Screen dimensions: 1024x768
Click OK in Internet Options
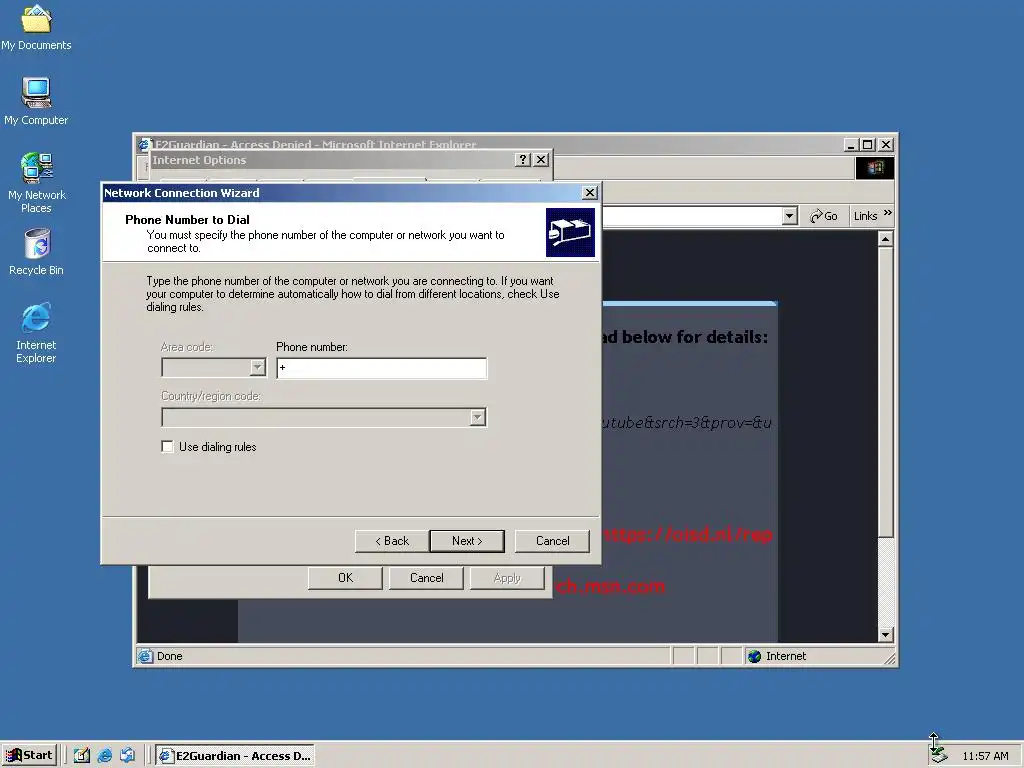[x=345, y=578]
